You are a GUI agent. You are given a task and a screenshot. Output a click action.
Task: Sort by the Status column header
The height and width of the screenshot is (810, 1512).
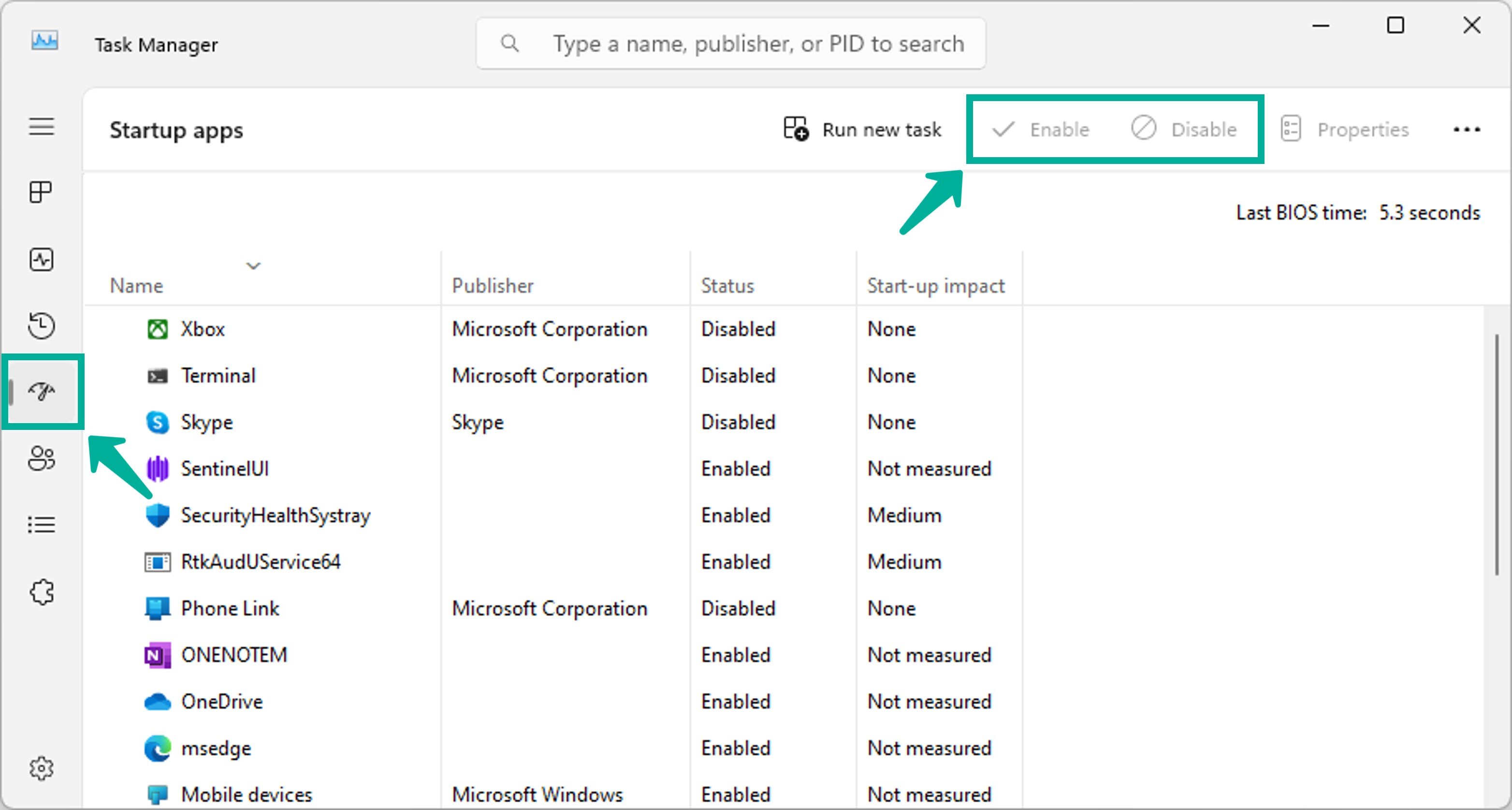[x=727, y=286]
